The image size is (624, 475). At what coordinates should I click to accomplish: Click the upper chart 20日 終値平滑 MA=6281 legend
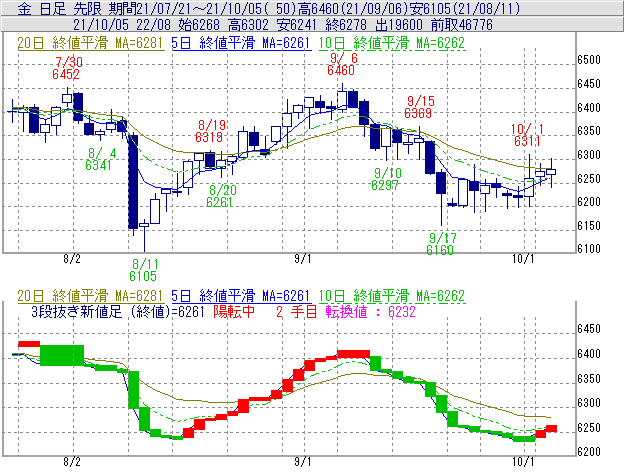point(90,43)
